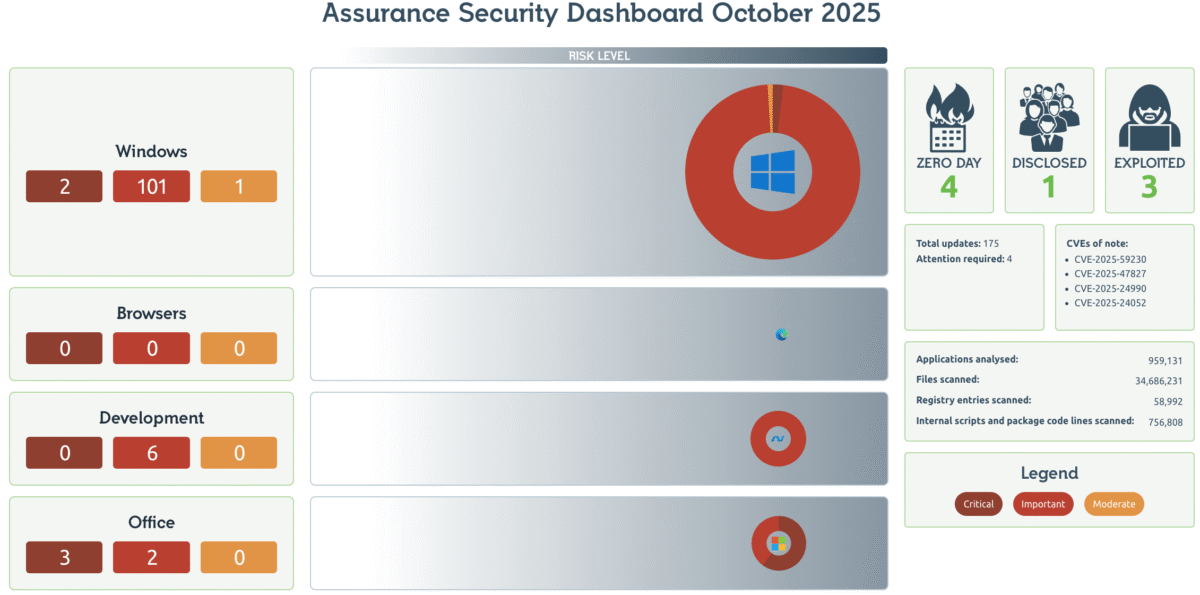Click the Disclosed crowd icon
The image size is (1200, 595).
coord(1049,116)
